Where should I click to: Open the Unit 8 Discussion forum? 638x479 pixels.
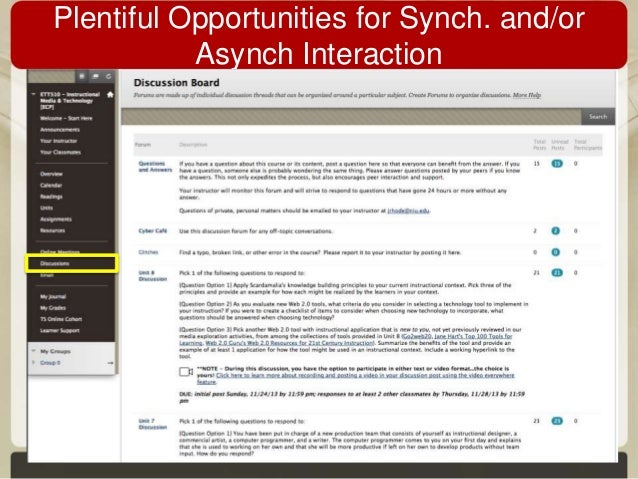tap(153, 276)
